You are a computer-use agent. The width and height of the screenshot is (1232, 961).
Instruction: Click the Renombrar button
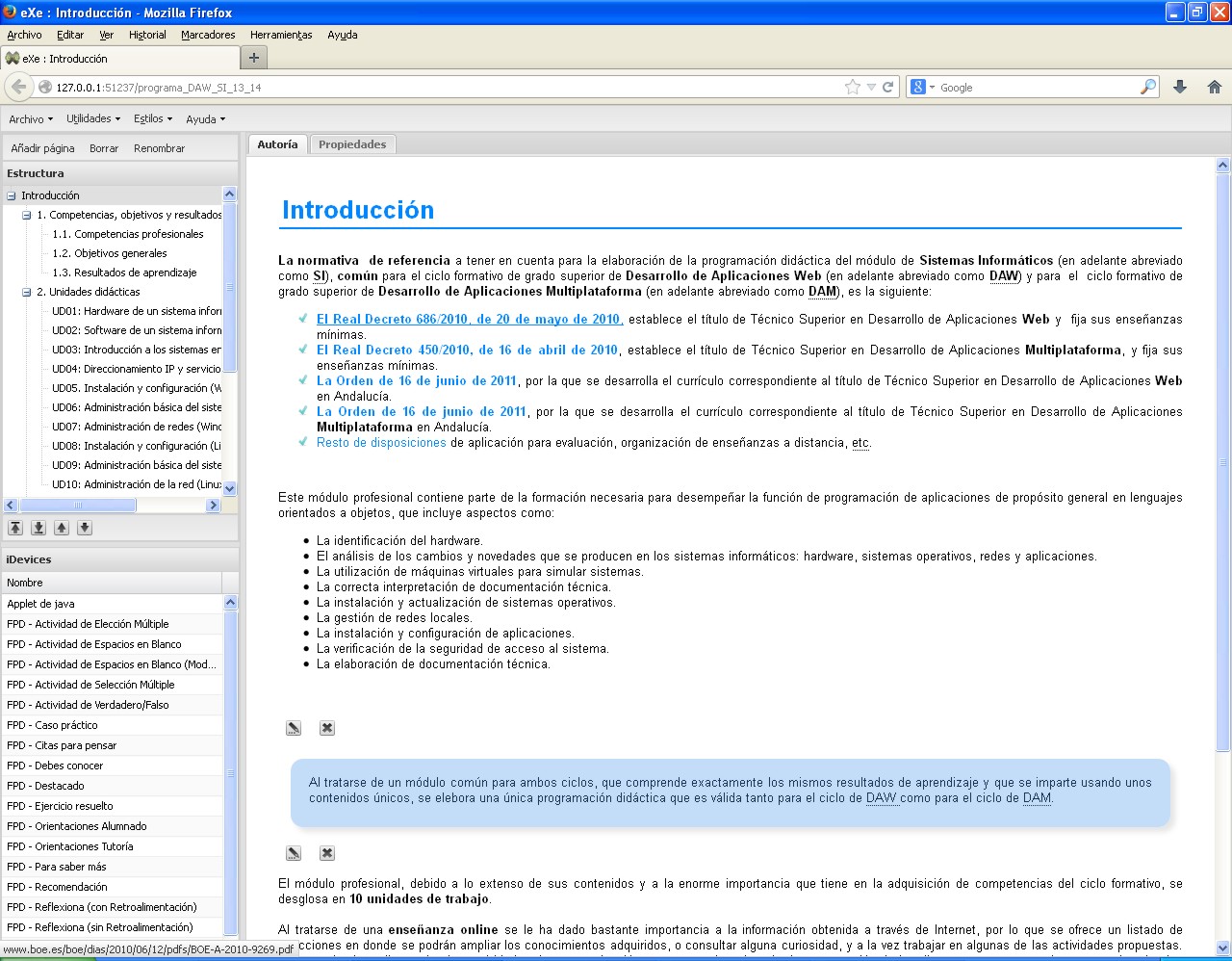[159, 148]
